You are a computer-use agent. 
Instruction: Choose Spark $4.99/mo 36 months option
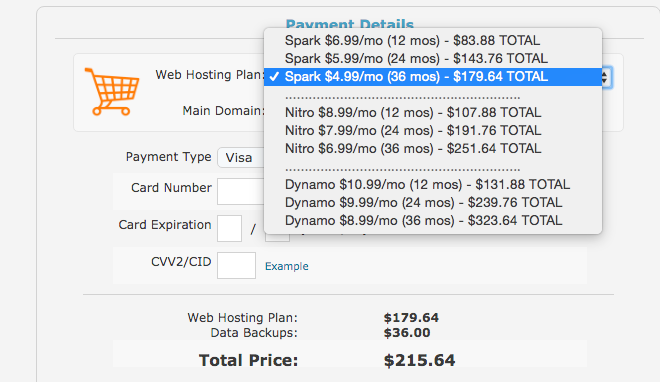tap(433, 77)
